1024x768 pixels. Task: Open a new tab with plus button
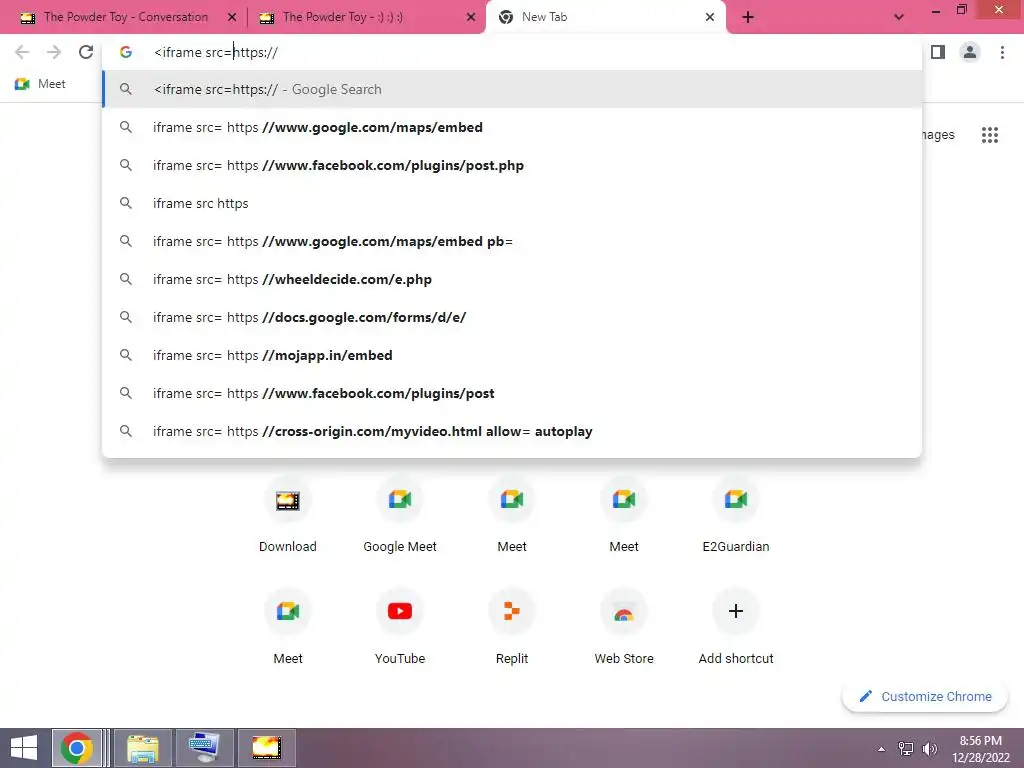(748, 17)
